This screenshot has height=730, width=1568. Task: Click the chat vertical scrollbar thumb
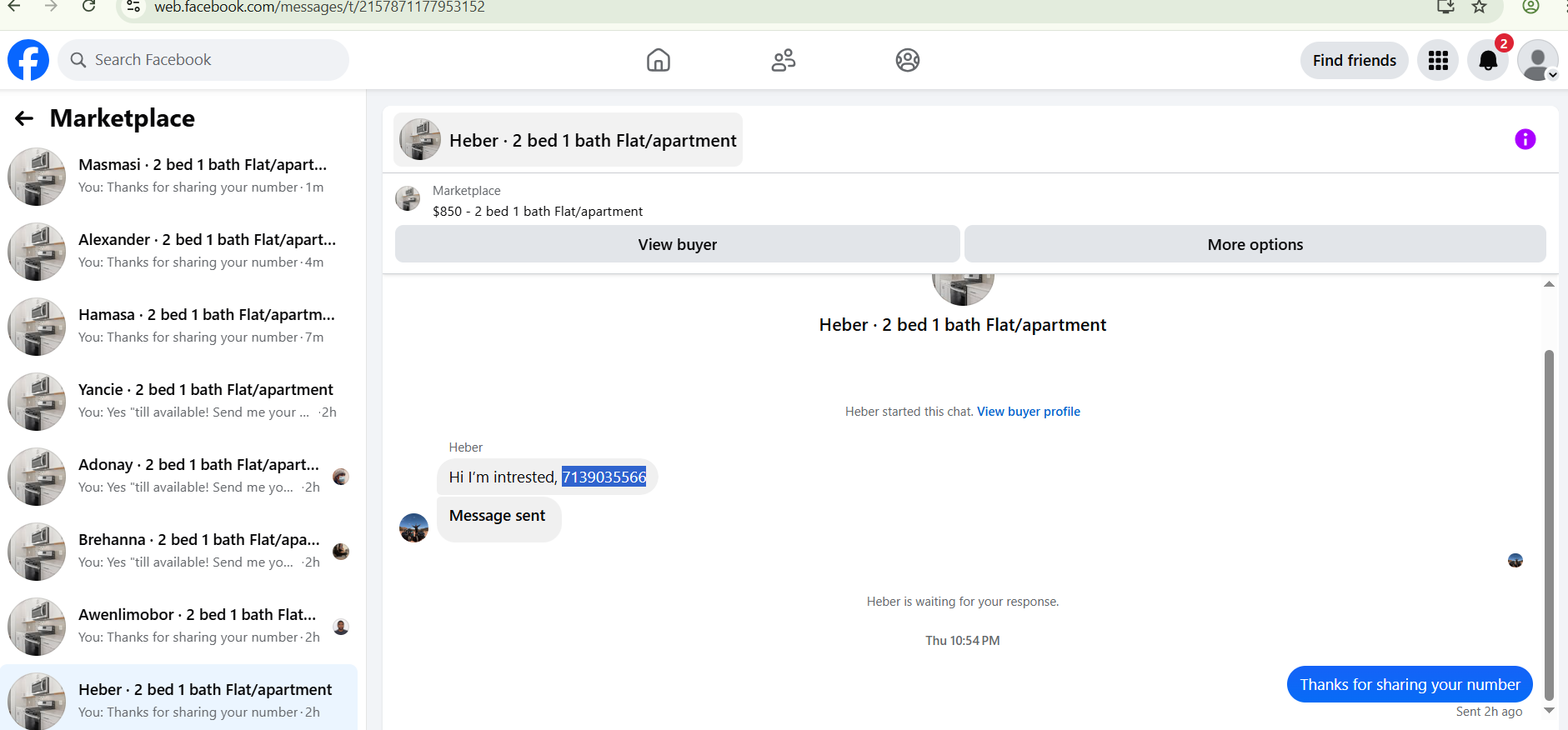1549,525
